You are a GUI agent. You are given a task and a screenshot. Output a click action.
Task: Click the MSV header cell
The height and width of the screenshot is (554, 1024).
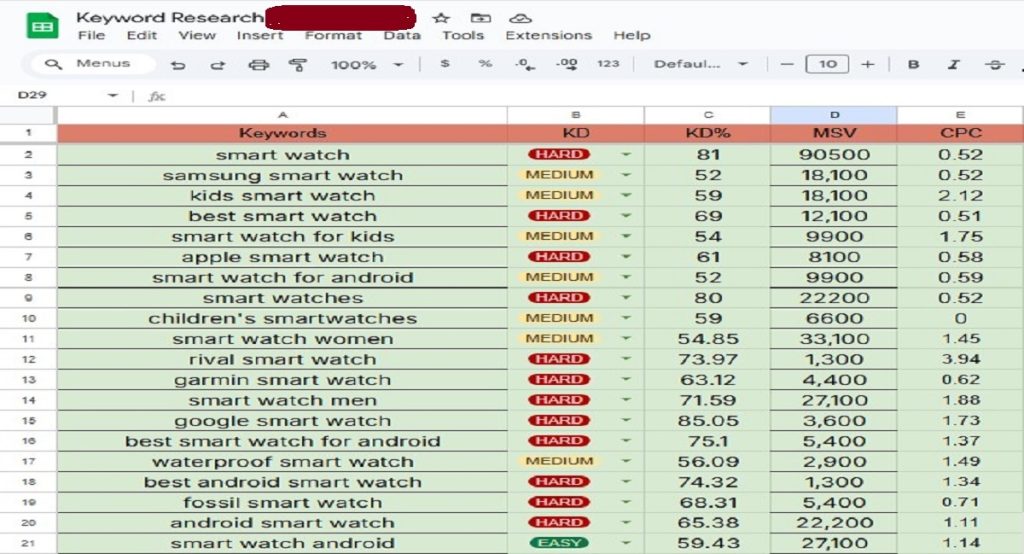pos(833,133)
